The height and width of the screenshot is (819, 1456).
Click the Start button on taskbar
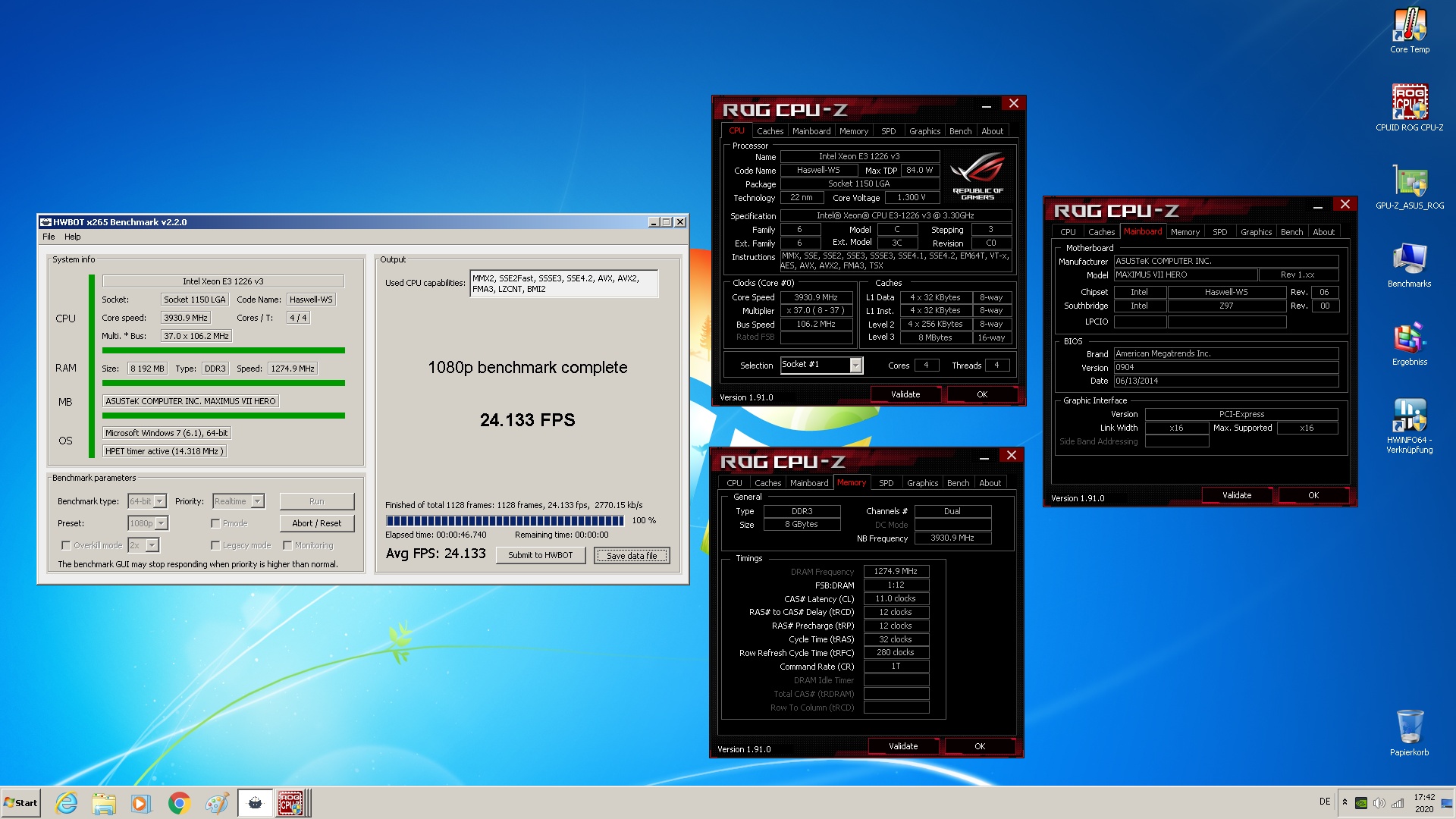[x=21, y=803]
